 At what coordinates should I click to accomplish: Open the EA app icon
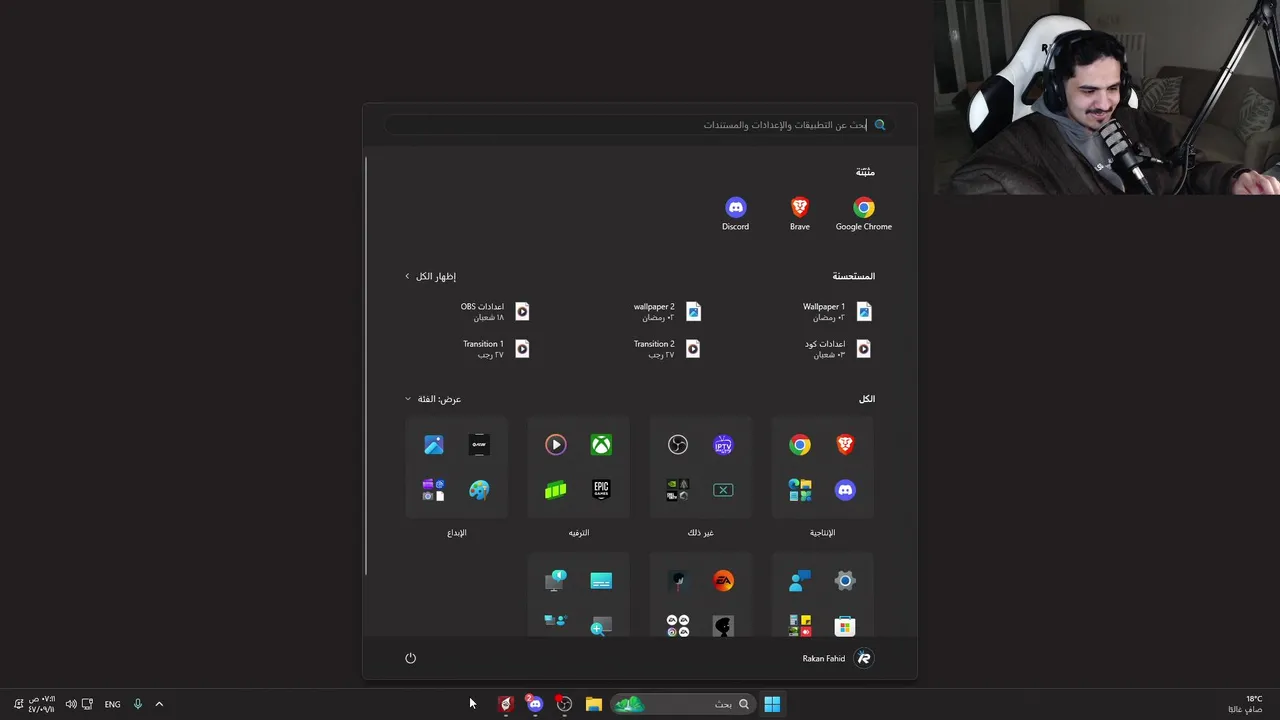click(x=723, y=581)
